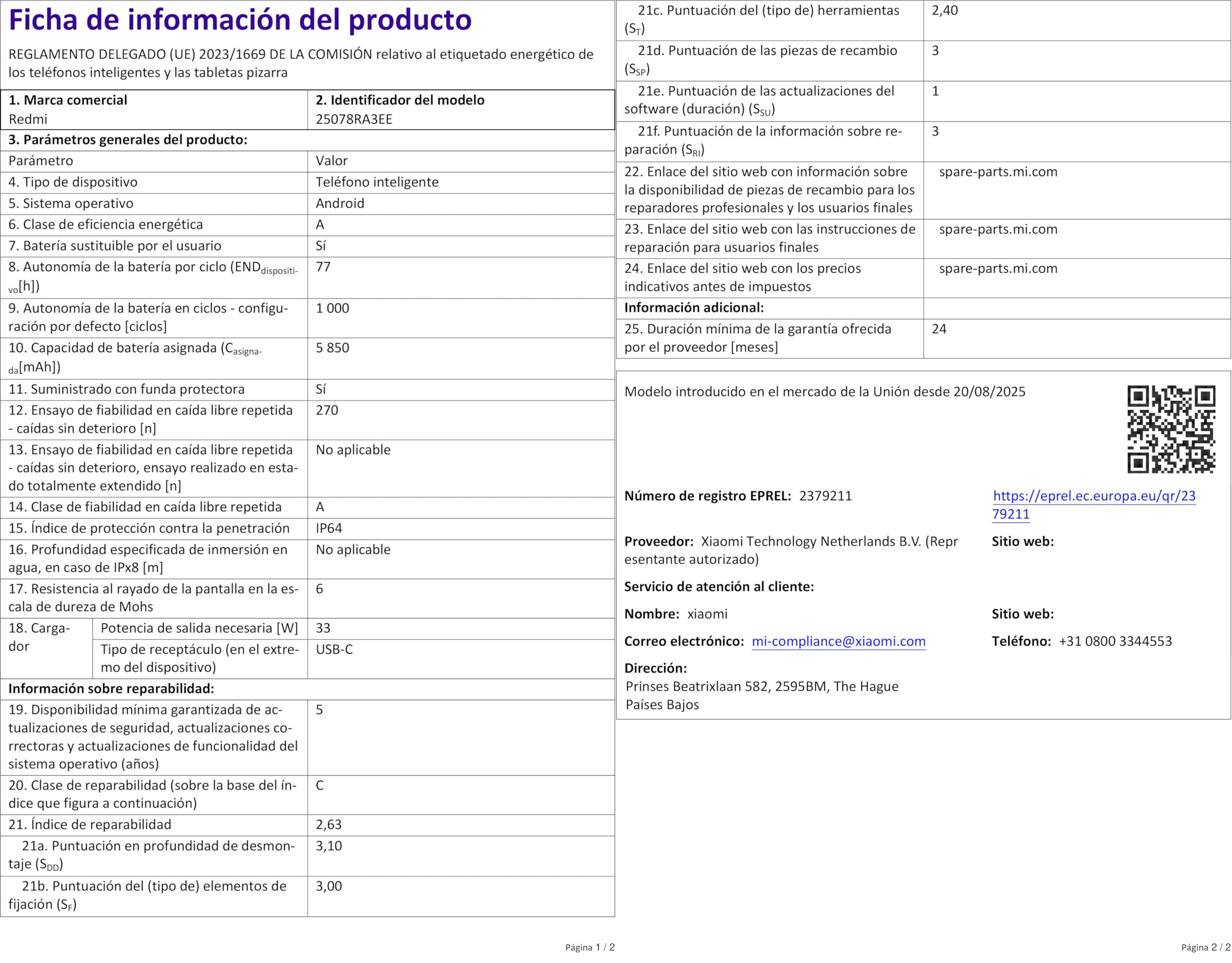
Task: Click the Ficha de información del producto title
Action: (x=240, y=20)
